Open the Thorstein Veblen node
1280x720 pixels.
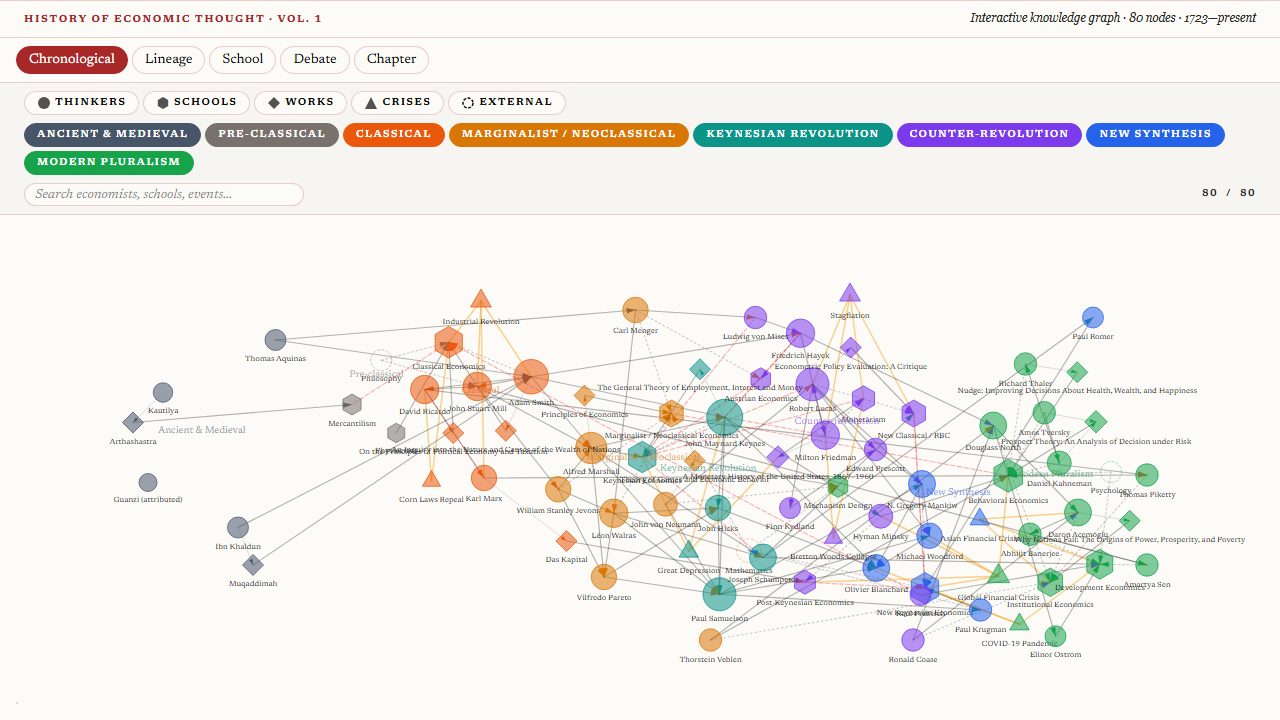click(710, 640)
